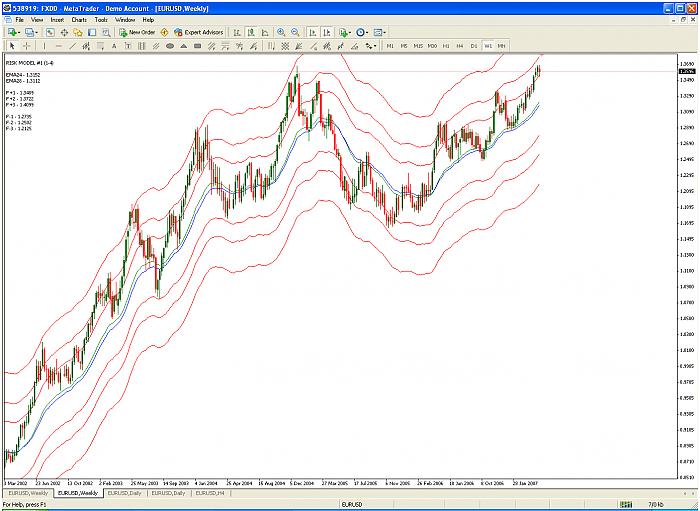Open the Templates dropdown
Viewport: 700px width, 511px height.
pyautogui.click(x=380, y=32)
